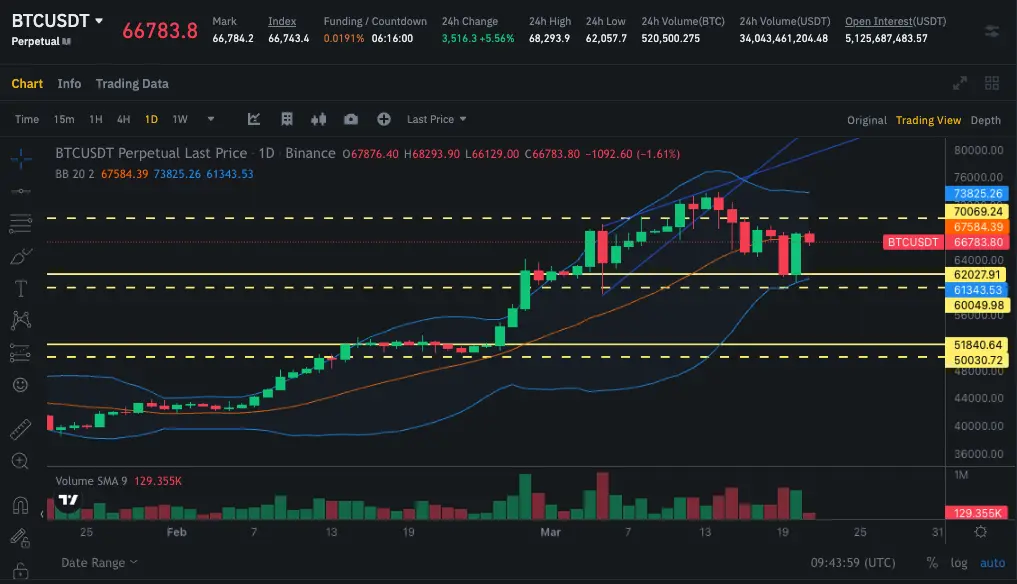The height and width of the screenshot is (584, 1017).
Task: Click the Open Interest(USDT) link
Action: (x=895, y=21)
